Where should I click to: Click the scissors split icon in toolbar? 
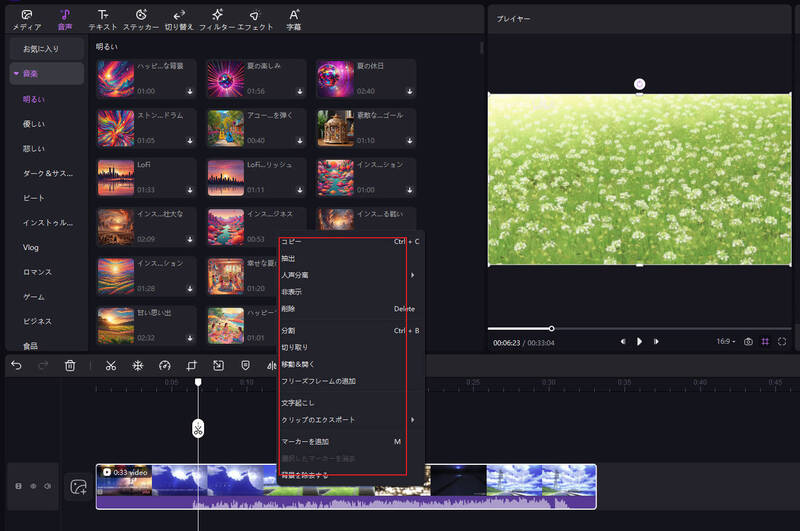pyautogui.click(x=111, y=365)
